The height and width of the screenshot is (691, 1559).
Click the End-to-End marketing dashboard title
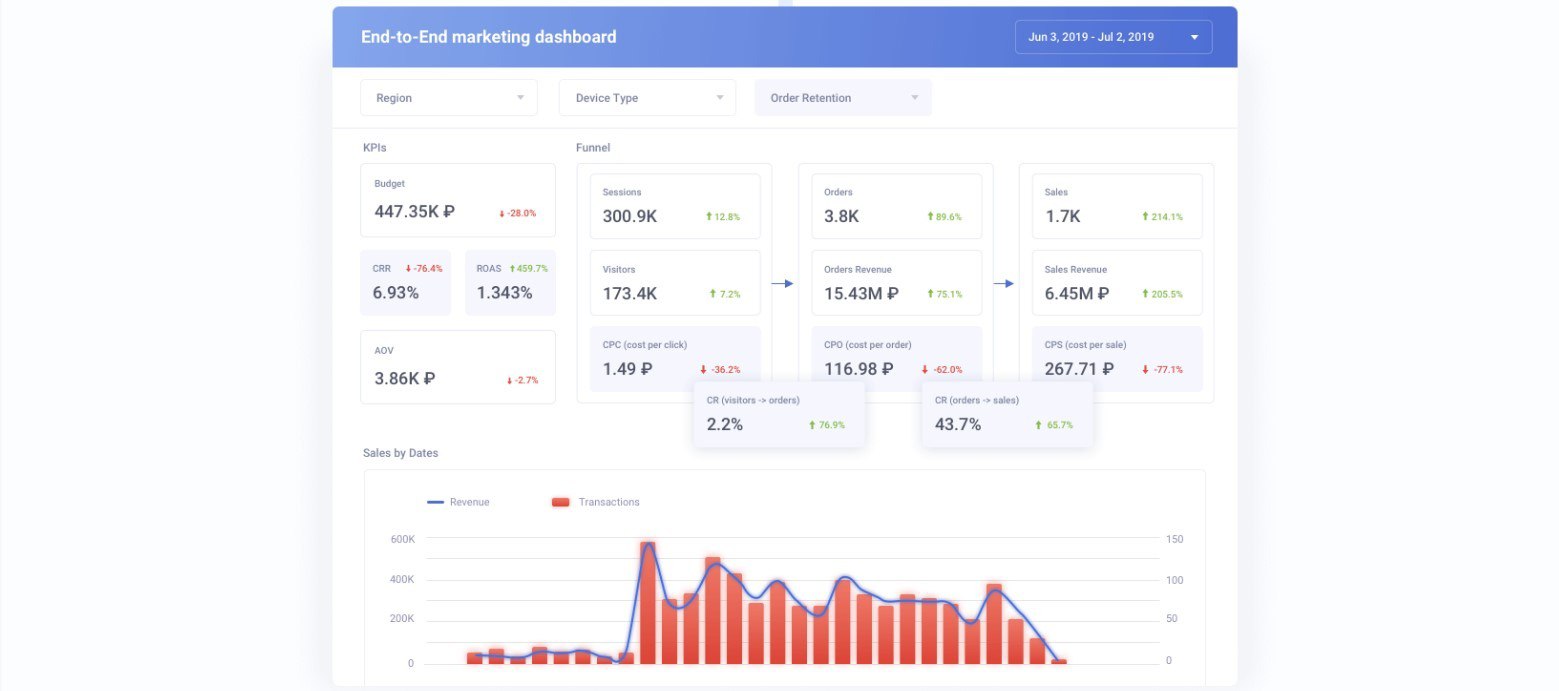pos(488,37)
